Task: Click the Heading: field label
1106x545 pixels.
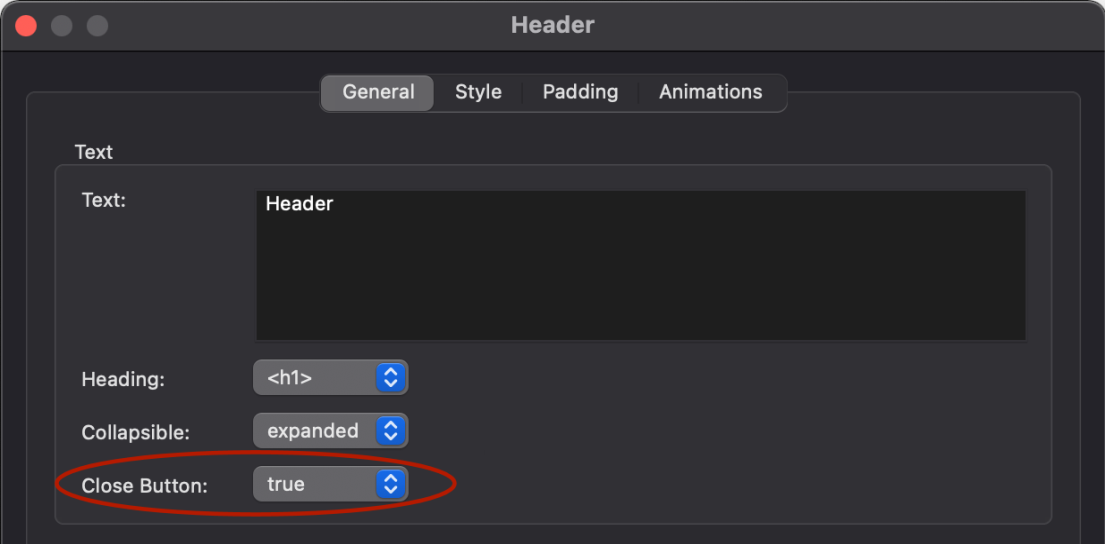Action: point(123,379)
